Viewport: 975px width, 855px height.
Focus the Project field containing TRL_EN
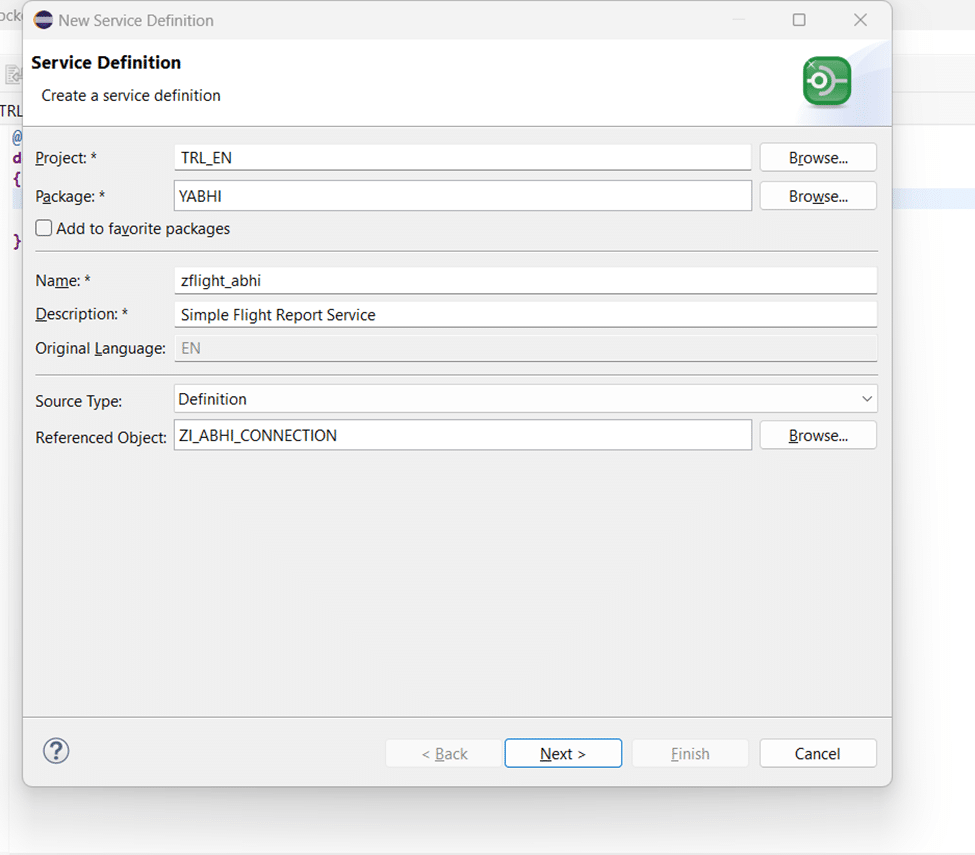462,157
